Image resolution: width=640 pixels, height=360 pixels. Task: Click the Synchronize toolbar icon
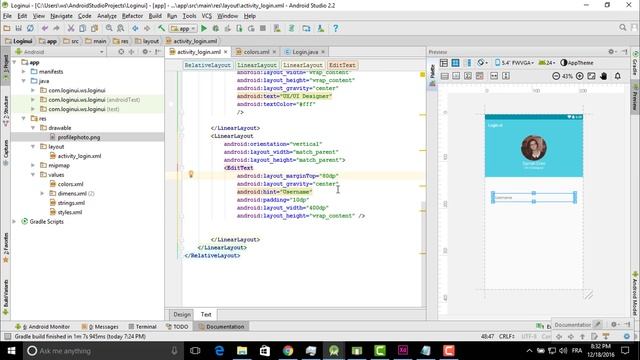(x=30, y=28)
